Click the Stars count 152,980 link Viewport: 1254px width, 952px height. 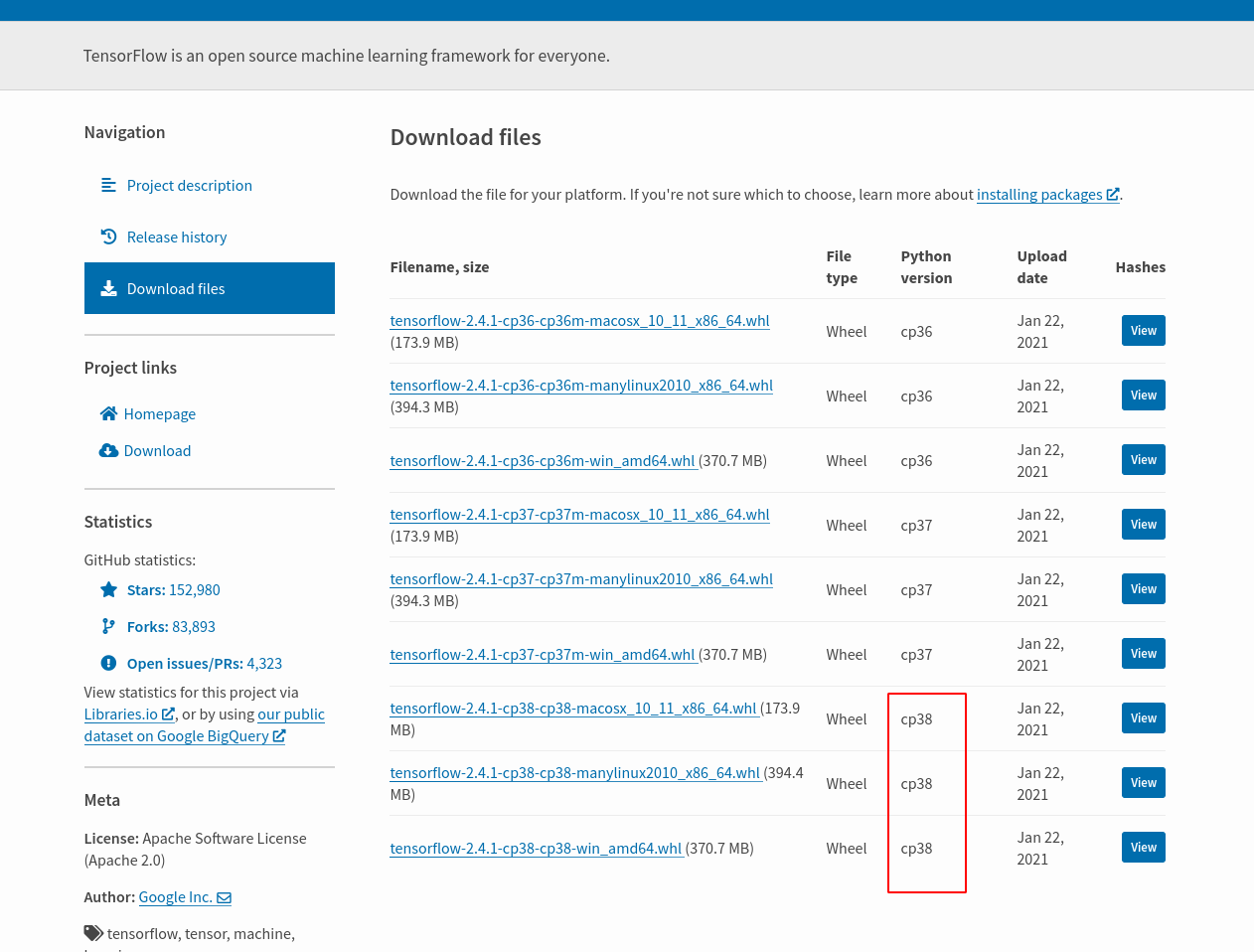pos(195,589)
